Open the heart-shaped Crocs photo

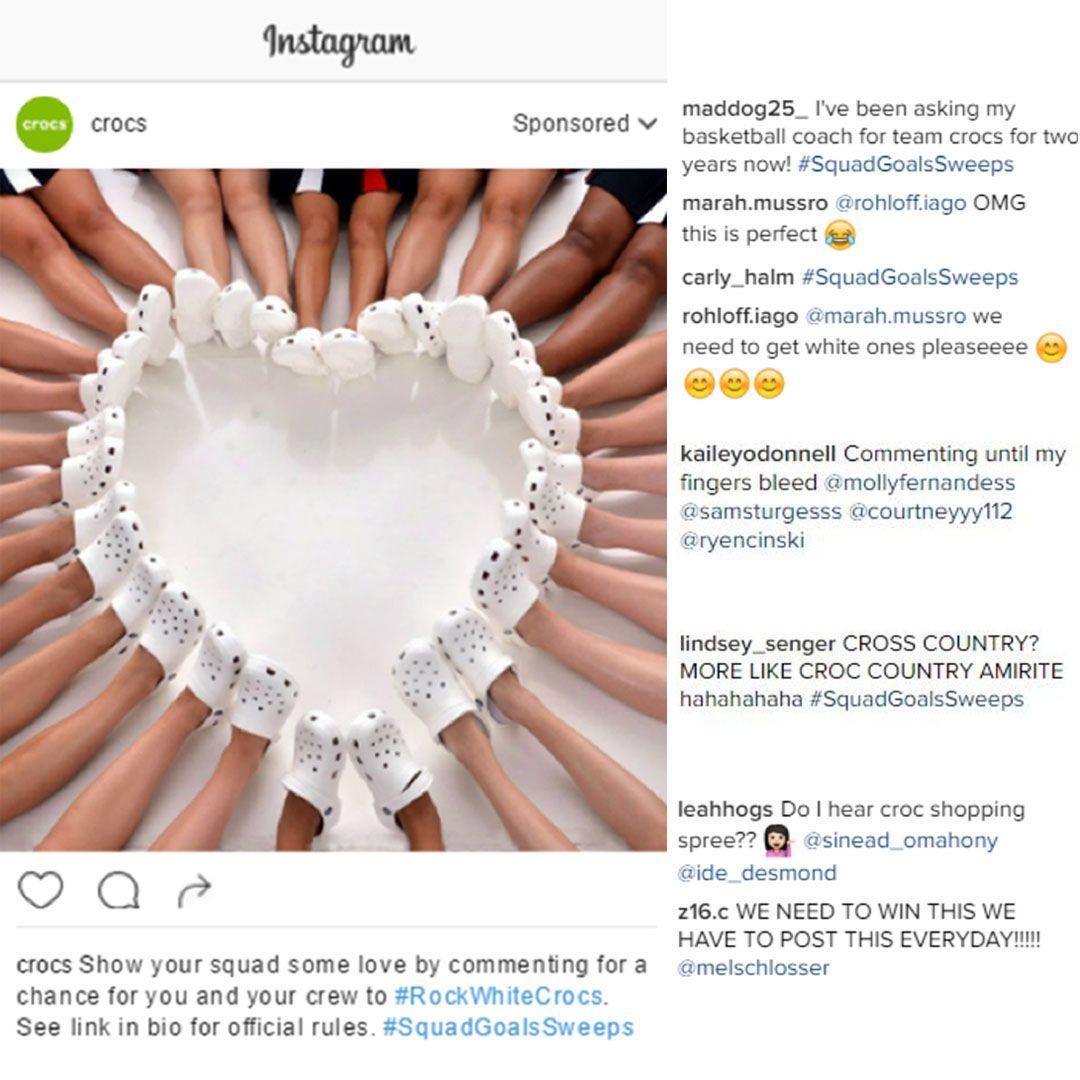(333, 510)
